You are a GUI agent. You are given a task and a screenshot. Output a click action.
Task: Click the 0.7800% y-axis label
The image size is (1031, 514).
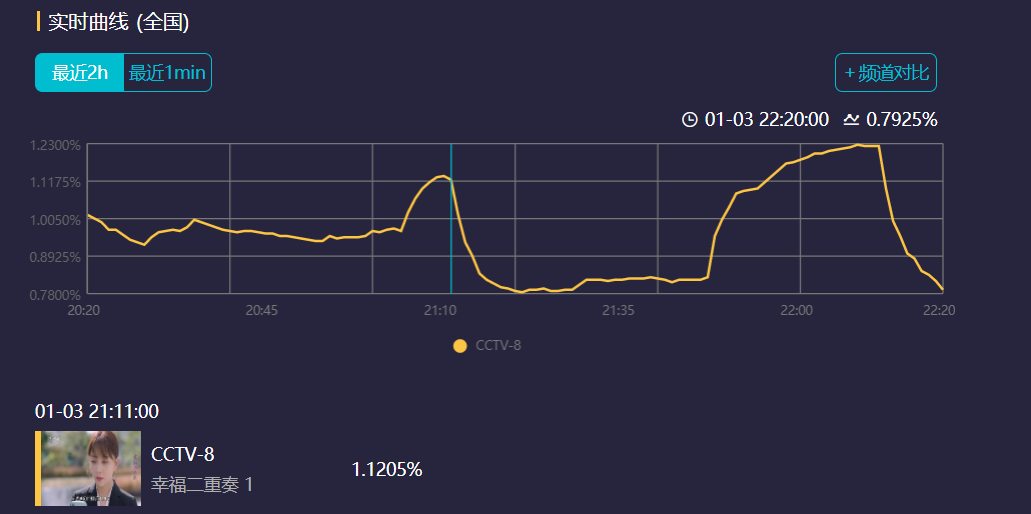(x=55, y=294)
